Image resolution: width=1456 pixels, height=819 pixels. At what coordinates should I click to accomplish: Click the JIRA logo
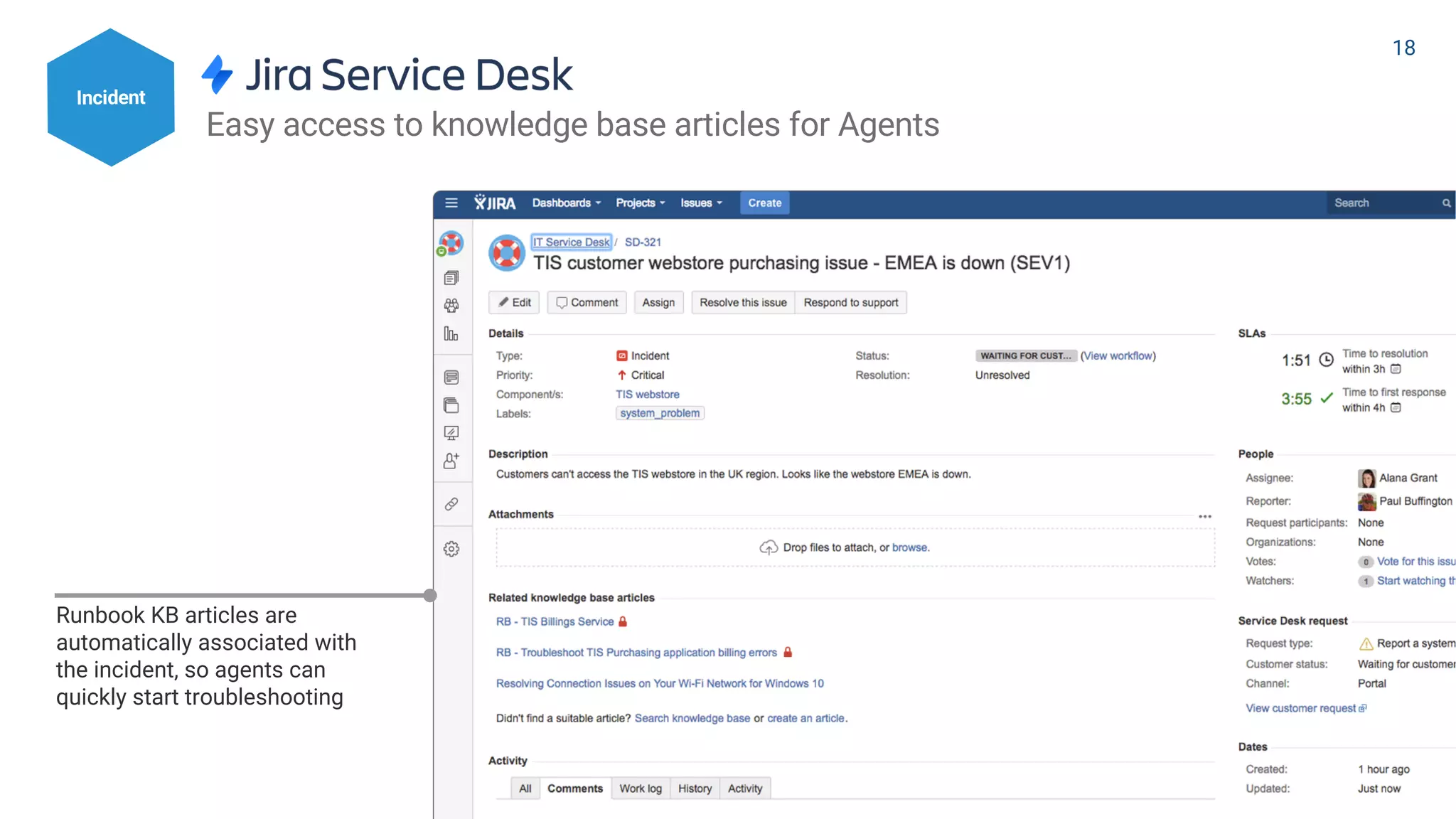[x=496, y=203]
